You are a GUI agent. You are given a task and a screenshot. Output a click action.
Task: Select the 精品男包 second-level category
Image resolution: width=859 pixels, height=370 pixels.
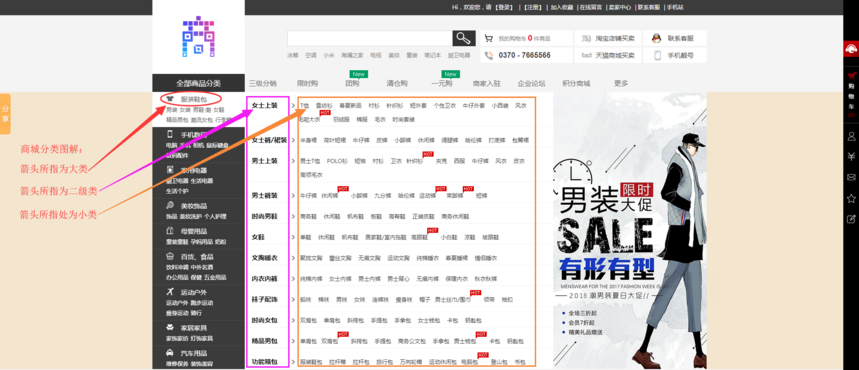coord(265,341)
